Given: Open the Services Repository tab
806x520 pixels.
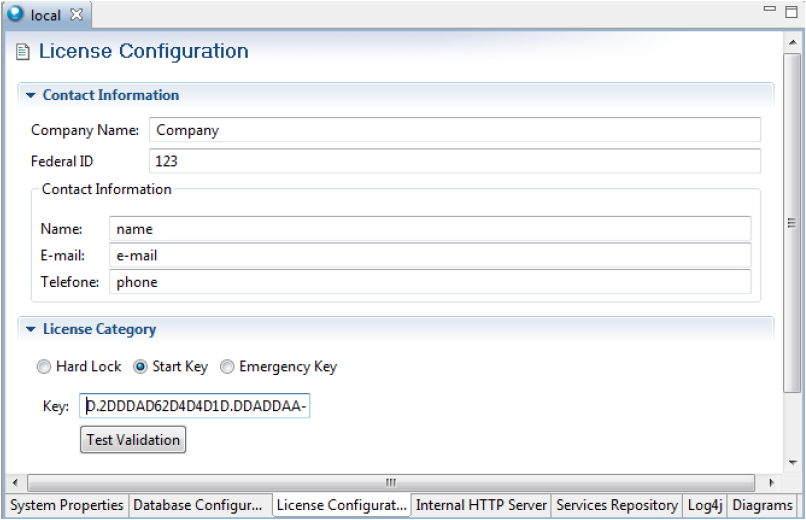Looking at the screenshot, I should (617, 505).
